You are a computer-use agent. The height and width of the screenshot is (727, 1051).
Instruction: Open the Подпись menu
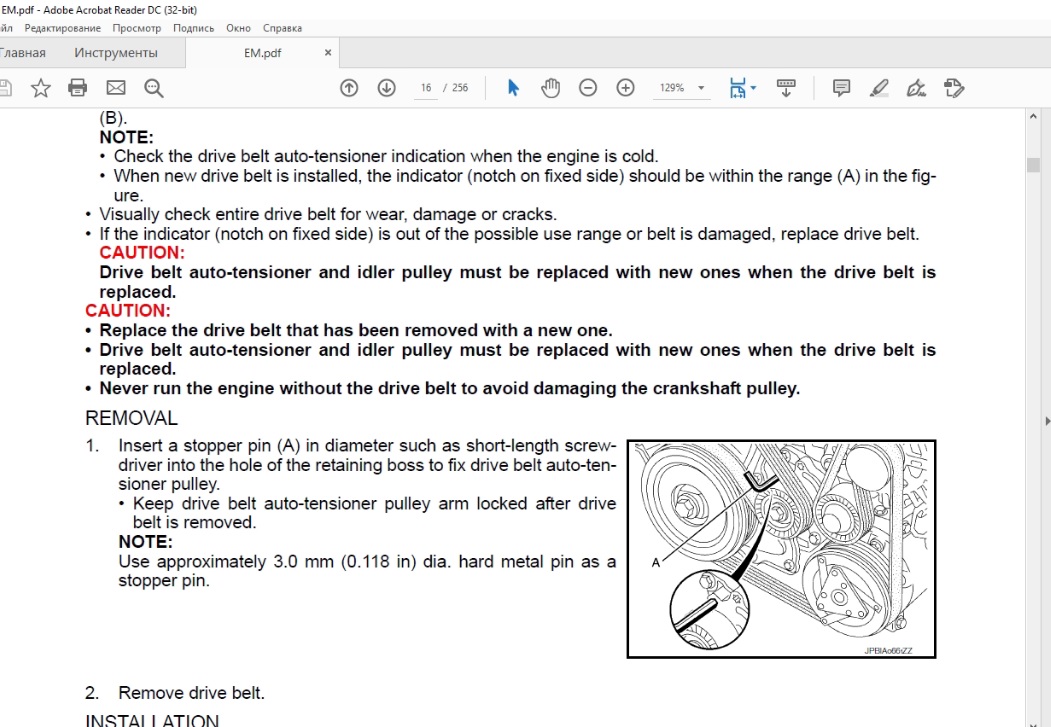tap(194, 28)
